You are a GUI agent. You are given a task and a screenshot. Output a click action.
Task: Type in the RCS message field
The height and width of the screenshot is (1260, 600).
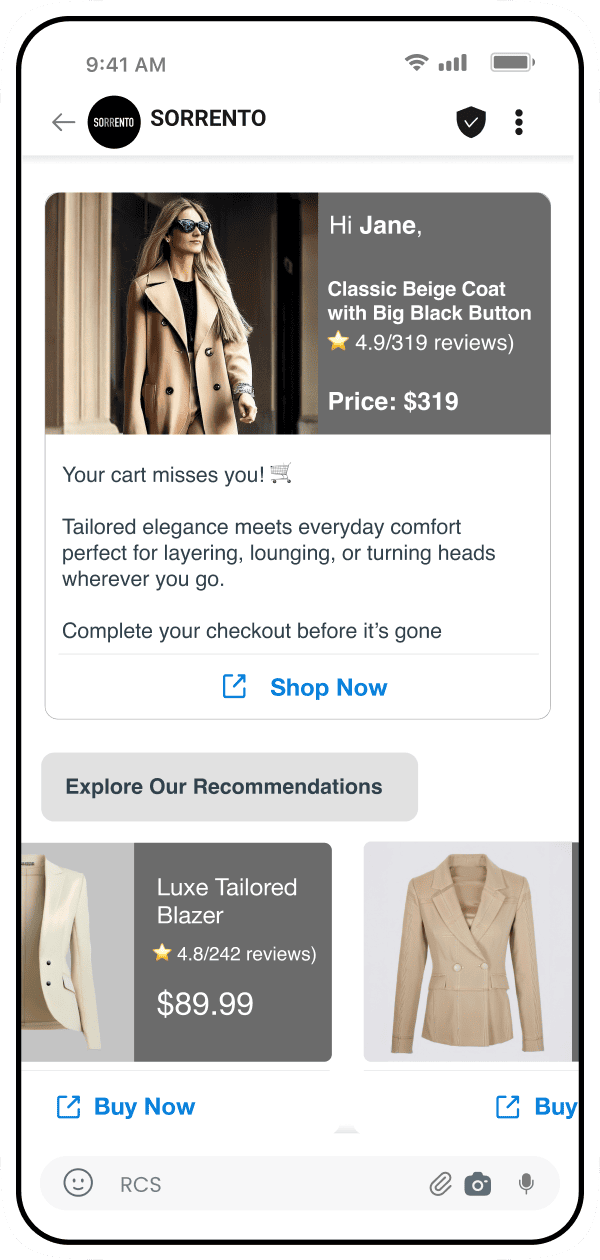click(x=260, y=1185)
